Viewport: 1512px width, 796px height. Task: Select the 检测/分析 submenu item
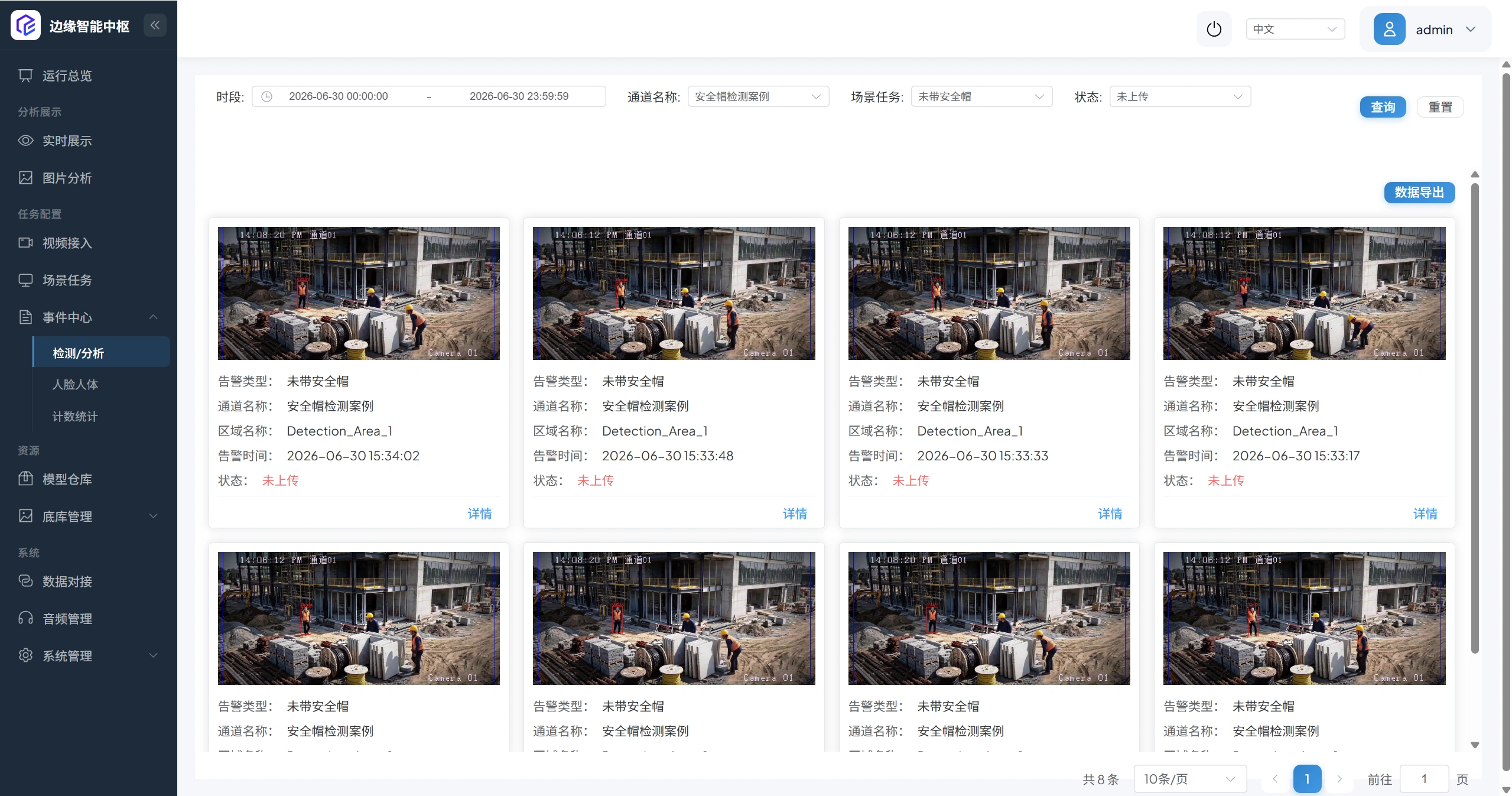101,353
